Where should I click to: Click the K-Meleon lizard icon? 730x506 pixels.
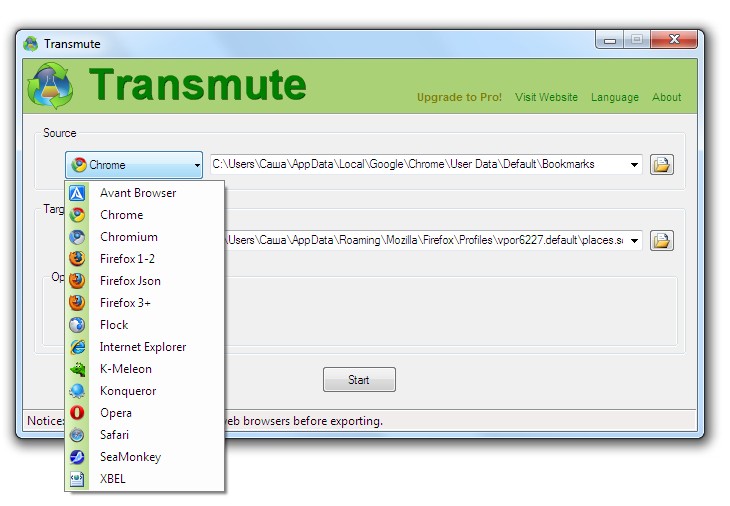point(77,369)
